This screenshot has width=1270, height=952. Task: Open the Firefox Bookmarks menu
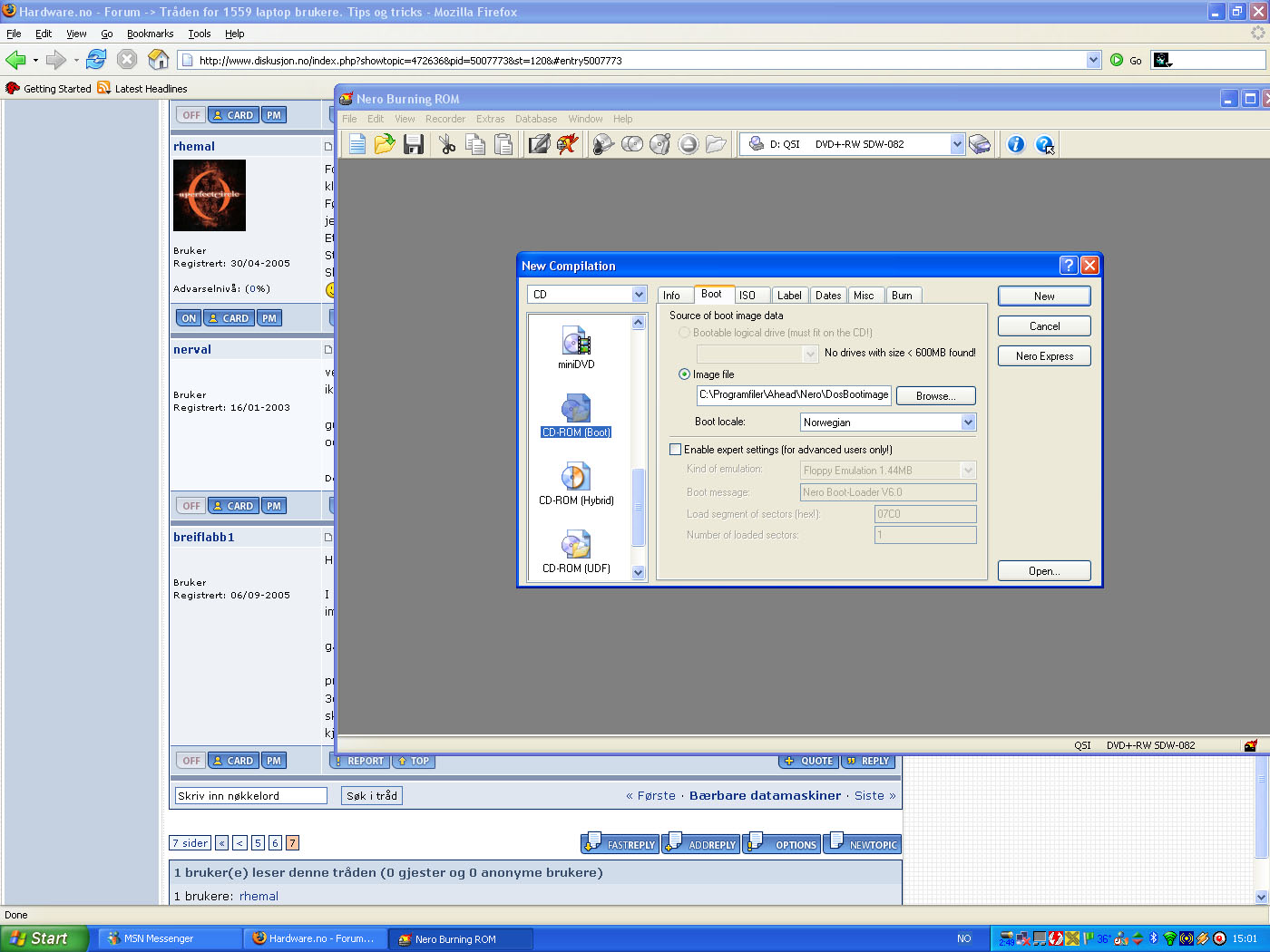click(150, 34)
